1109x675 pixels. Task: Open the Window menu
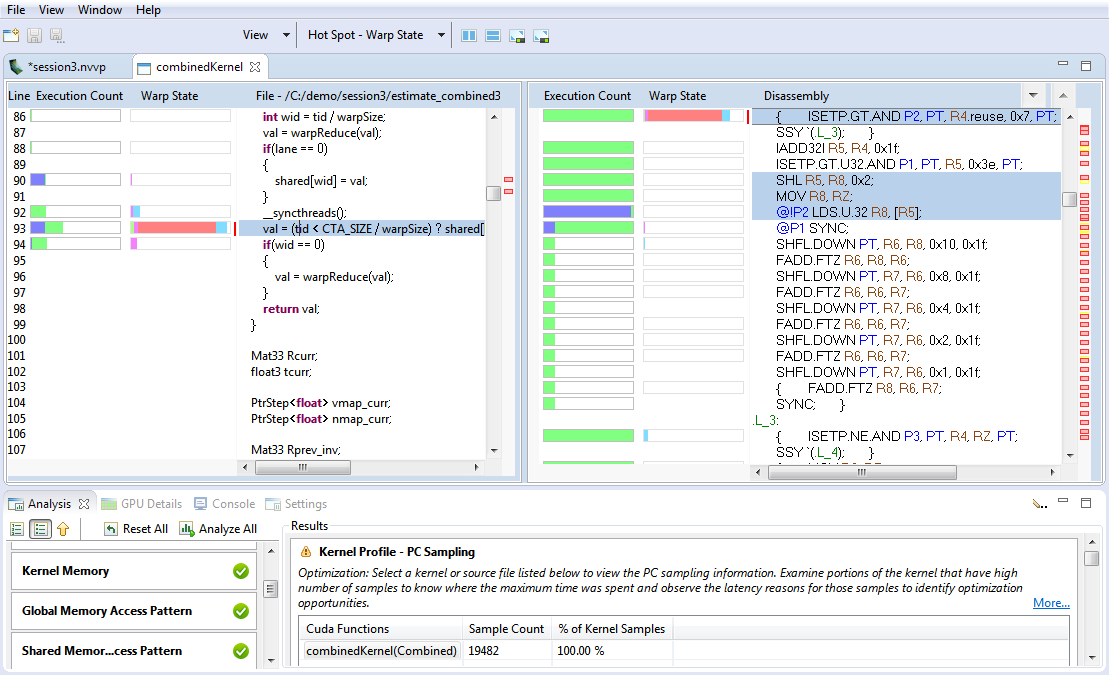click(x=100, y=9)
